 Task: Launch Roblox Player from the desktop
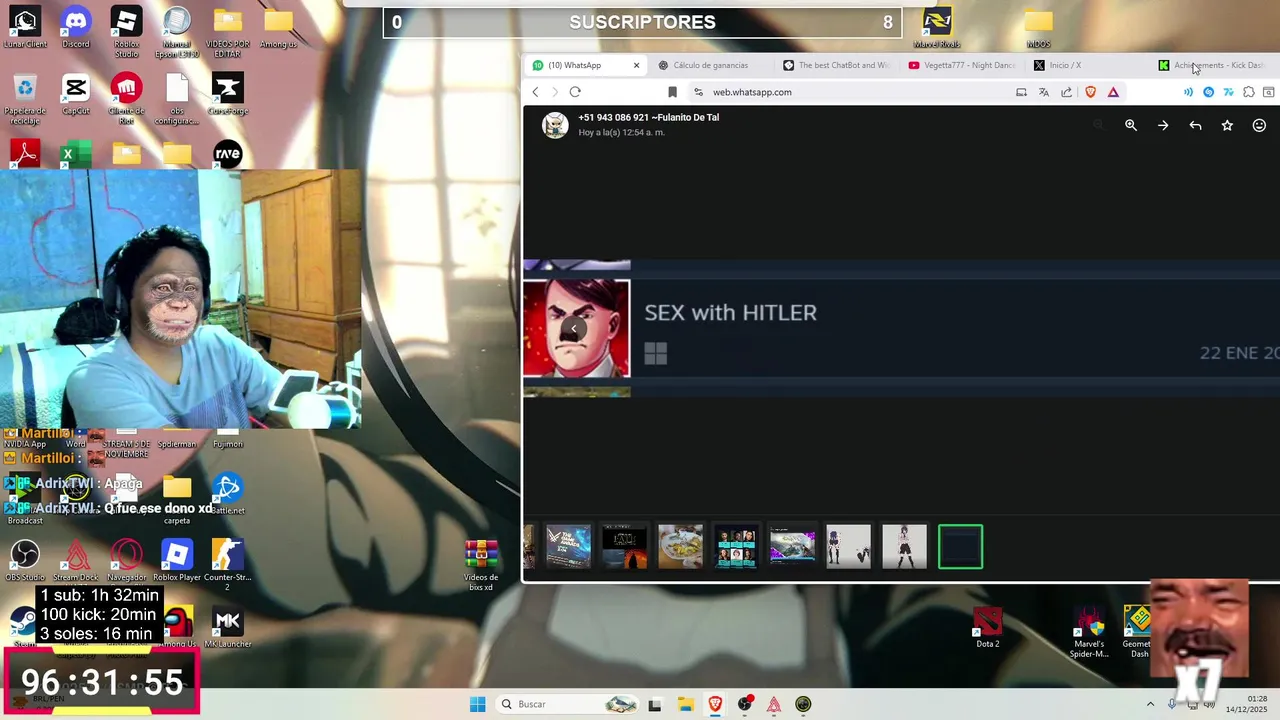click(x=177, y=560)
